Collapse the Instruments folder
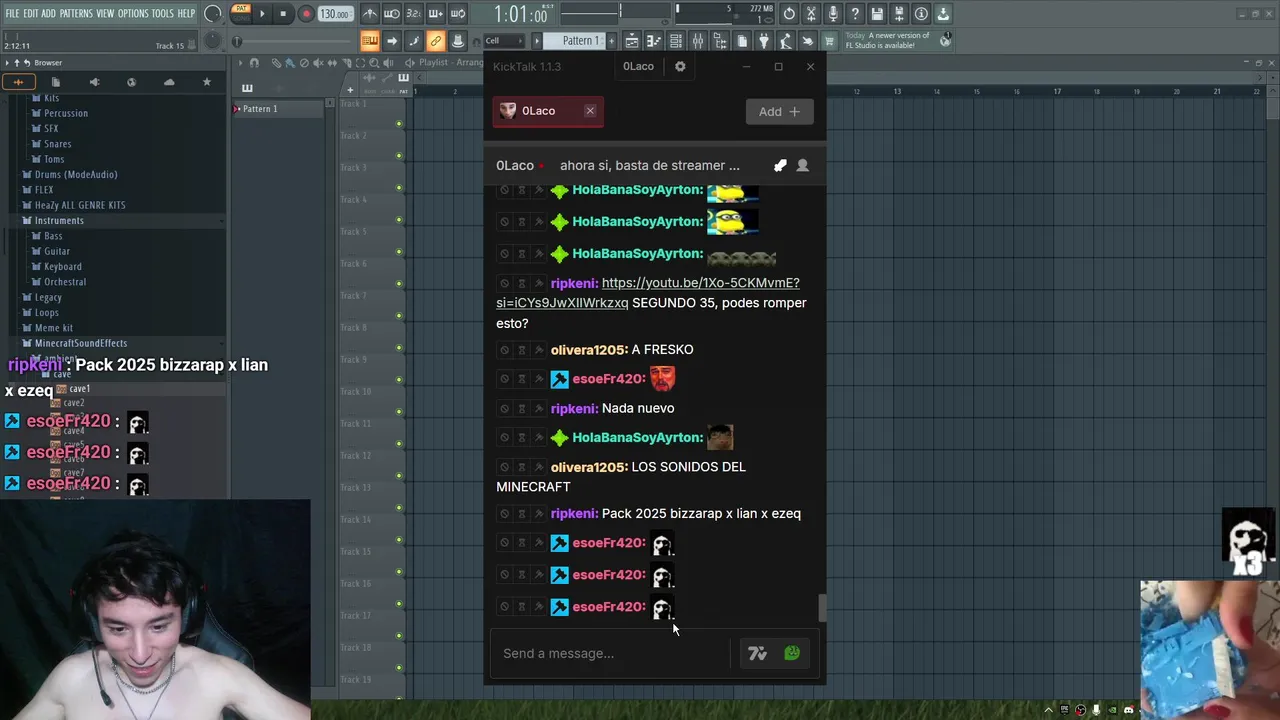This screenshot has width=1280, height=720. tap(59, 220)
